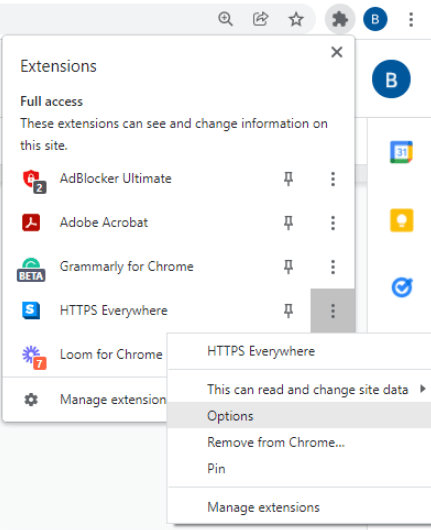Click the HTTPS Everywhere extension icon
The image size is (431, 530).
pos(31,310)
